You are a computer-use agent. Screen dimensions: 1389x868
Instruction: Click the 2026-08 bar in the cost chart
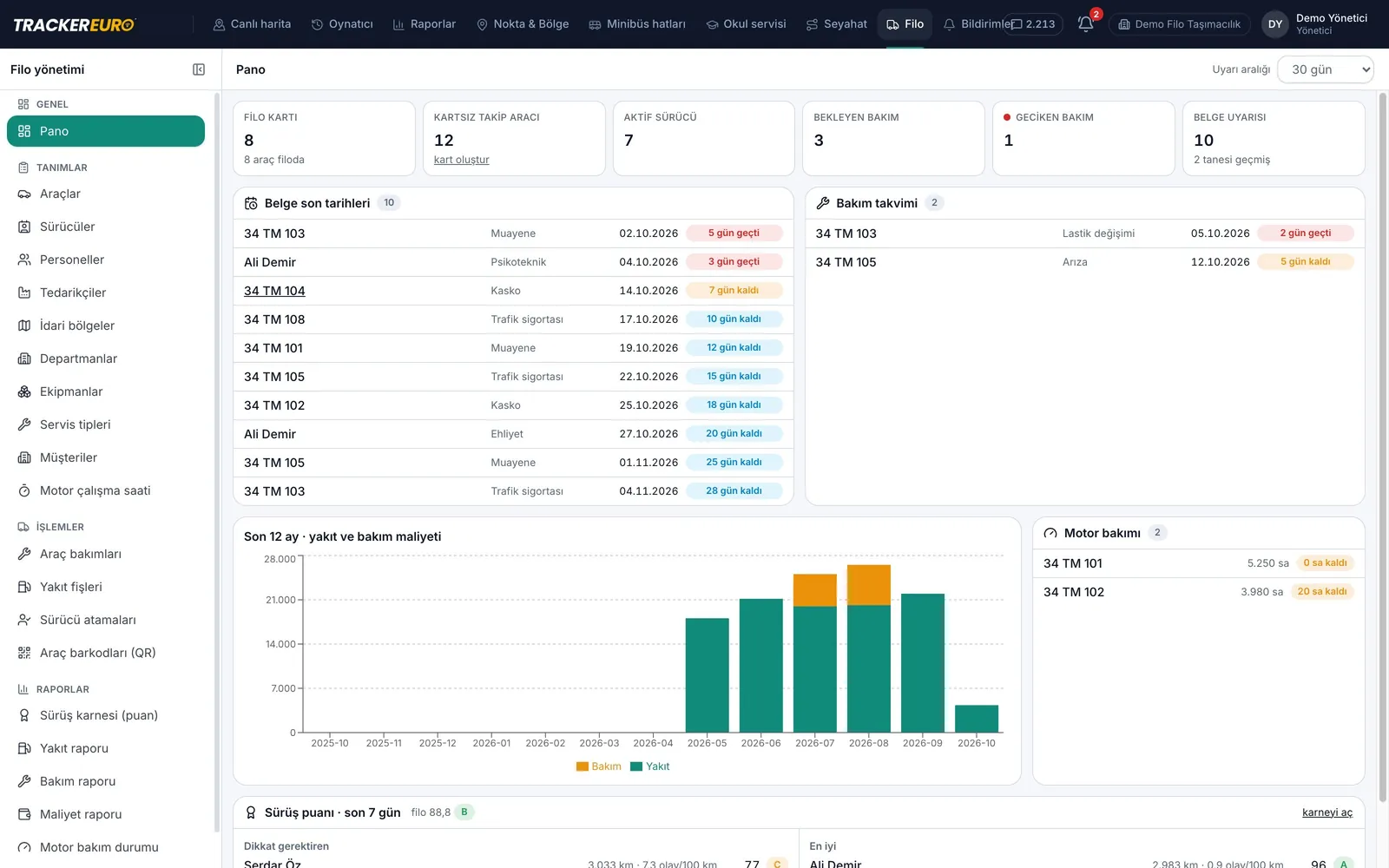869,648
